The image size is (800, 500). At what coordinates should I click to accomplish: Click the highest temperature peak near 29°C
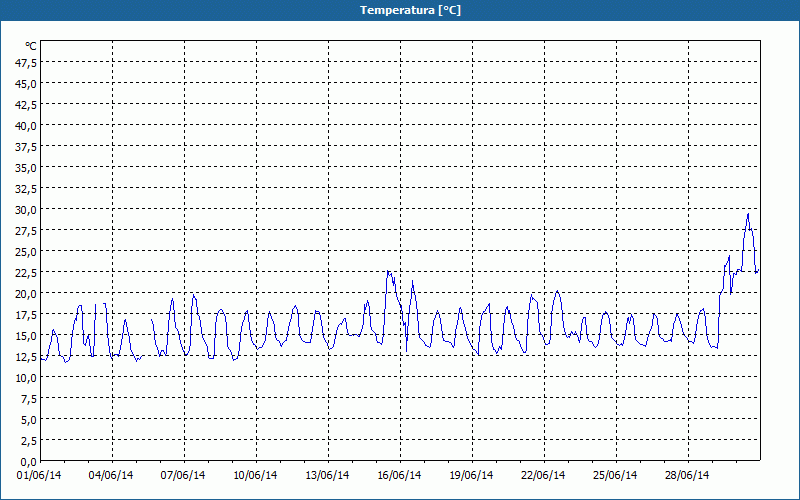[x=748, y=214]
